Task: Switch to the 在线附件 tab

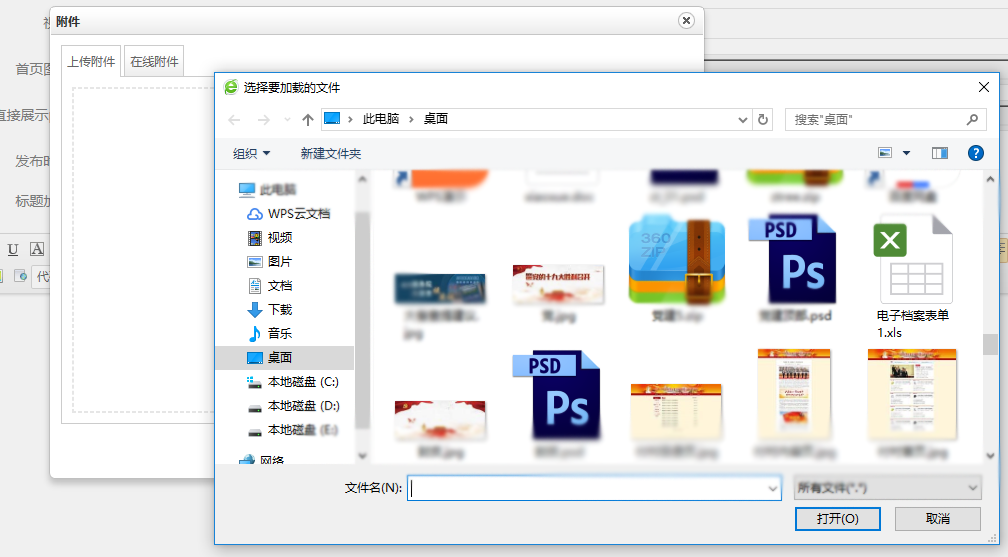Action: pyautogui.click(x=154, y=61)
